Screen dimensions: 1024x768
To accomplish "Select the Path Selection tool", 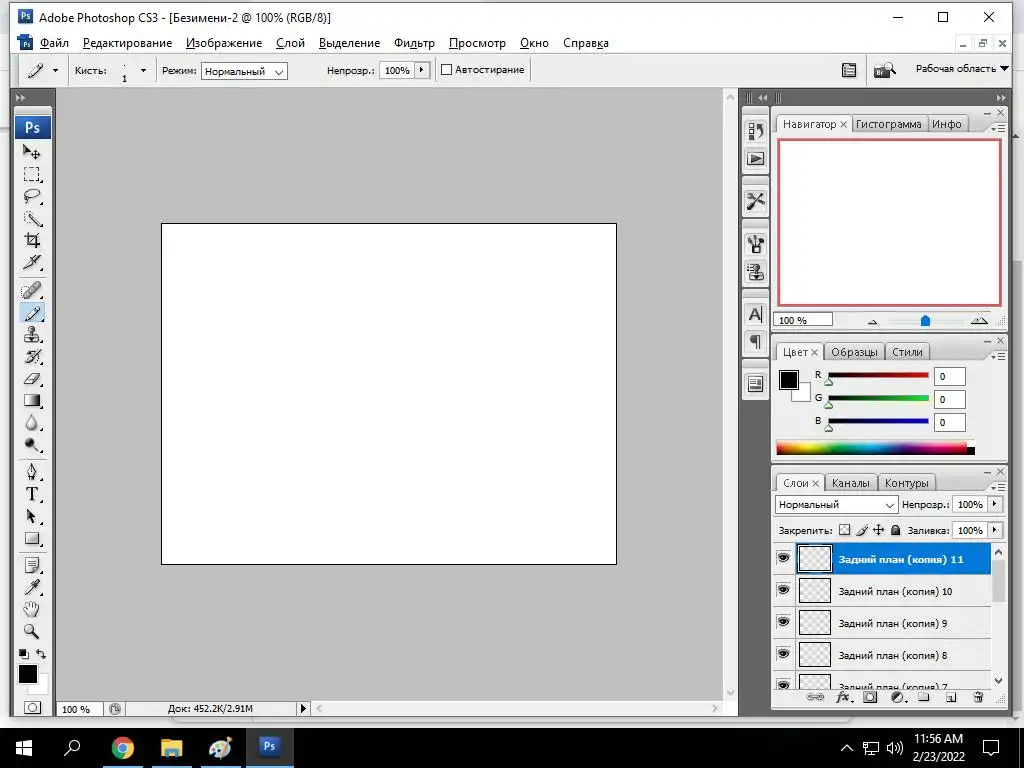I will coord(32,517).
